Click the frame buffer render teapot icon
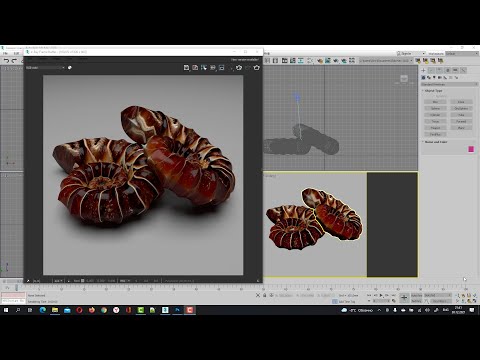480x360 pixels. tap(256, 68)
